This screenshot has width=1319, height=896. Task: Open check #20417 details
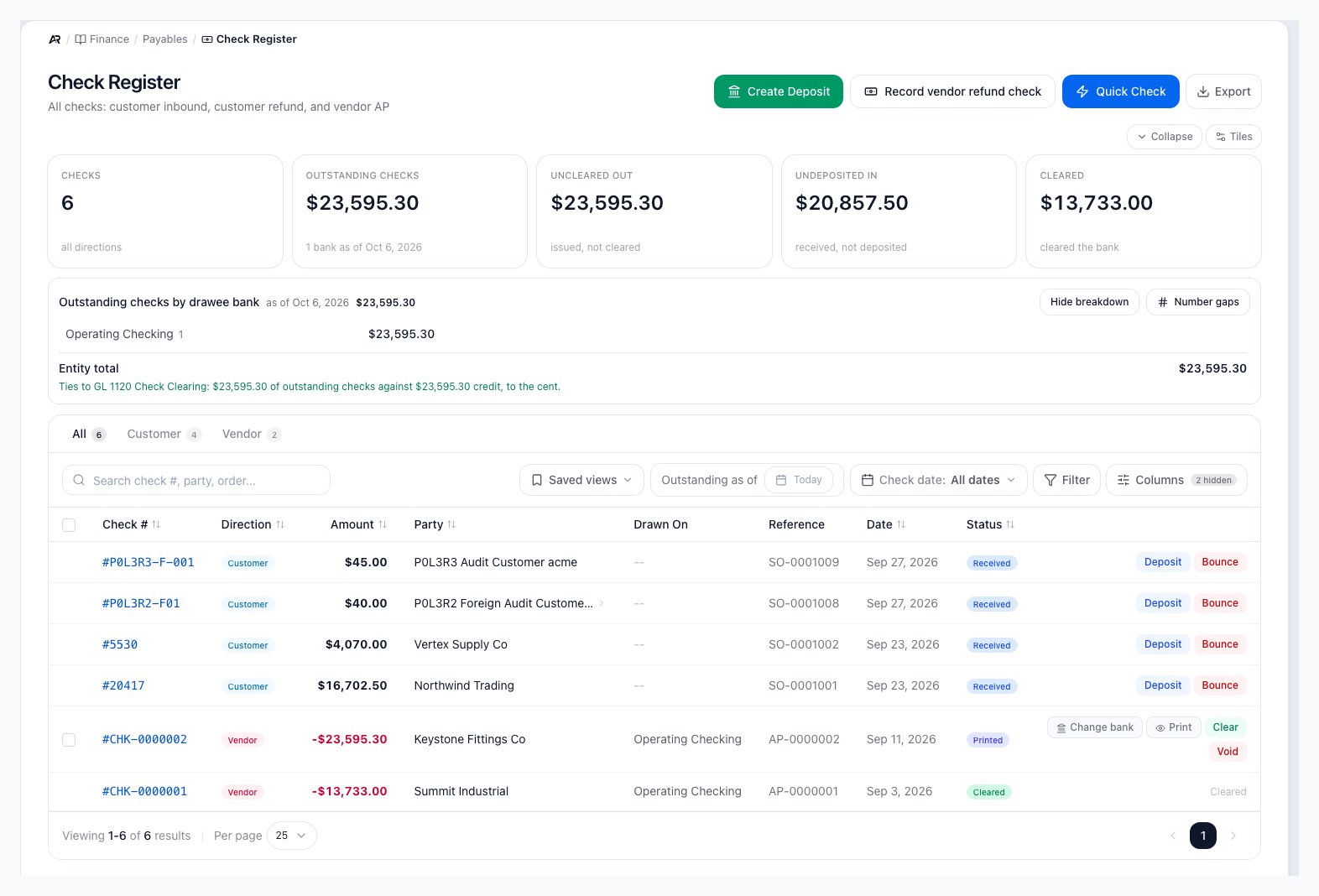coord(123,685)
